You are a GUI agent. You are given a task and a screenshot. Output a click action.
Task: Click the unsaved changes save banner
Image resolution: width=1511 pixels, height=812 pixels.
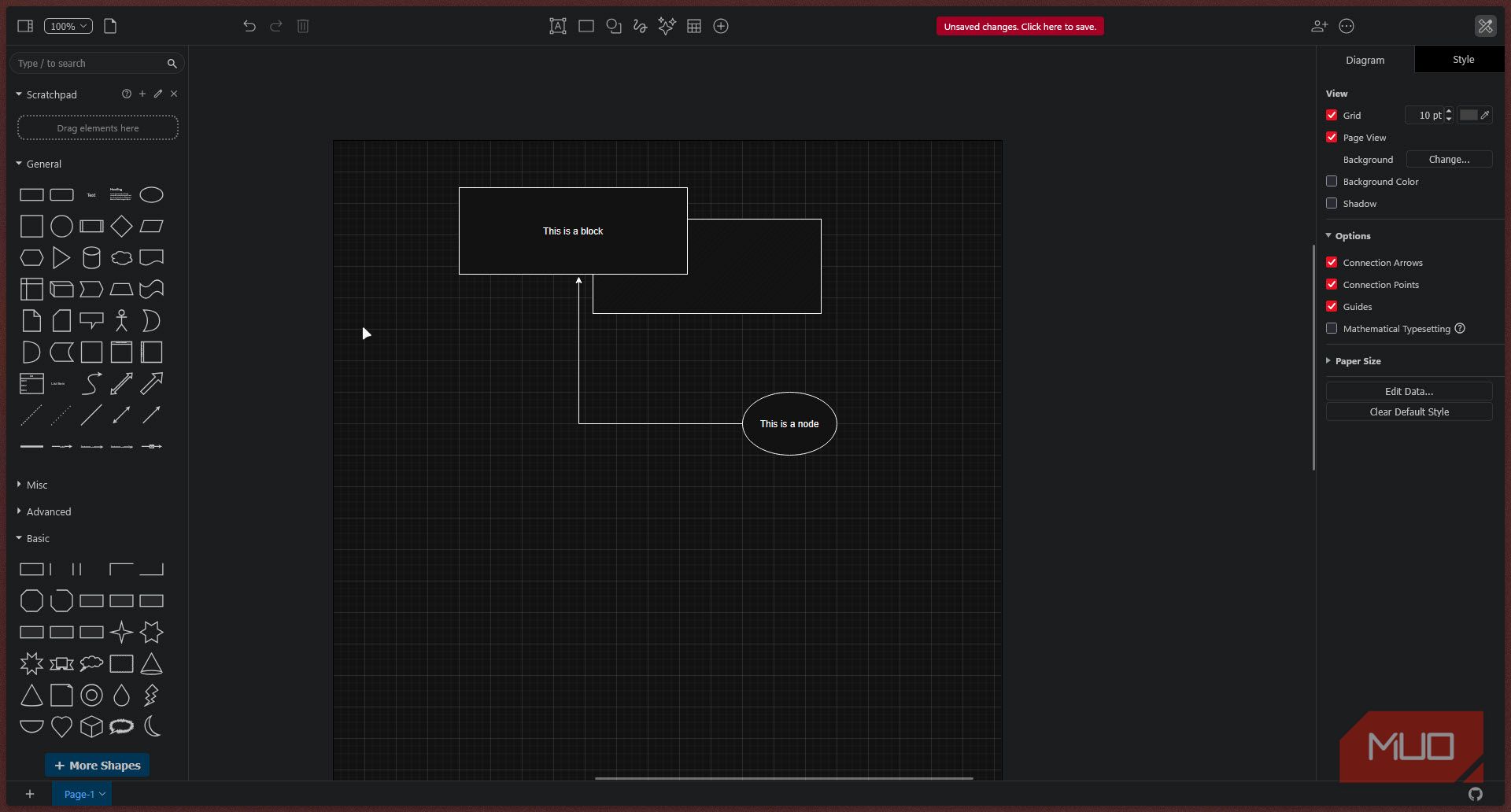point(1020,26)
